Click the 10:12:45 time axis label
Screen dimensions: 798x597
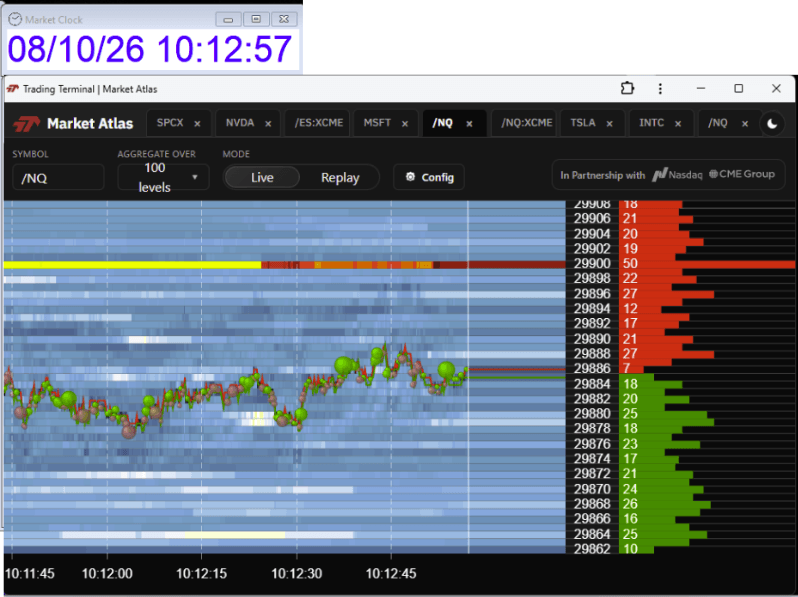pyautogui.click(x=391, y=574)
